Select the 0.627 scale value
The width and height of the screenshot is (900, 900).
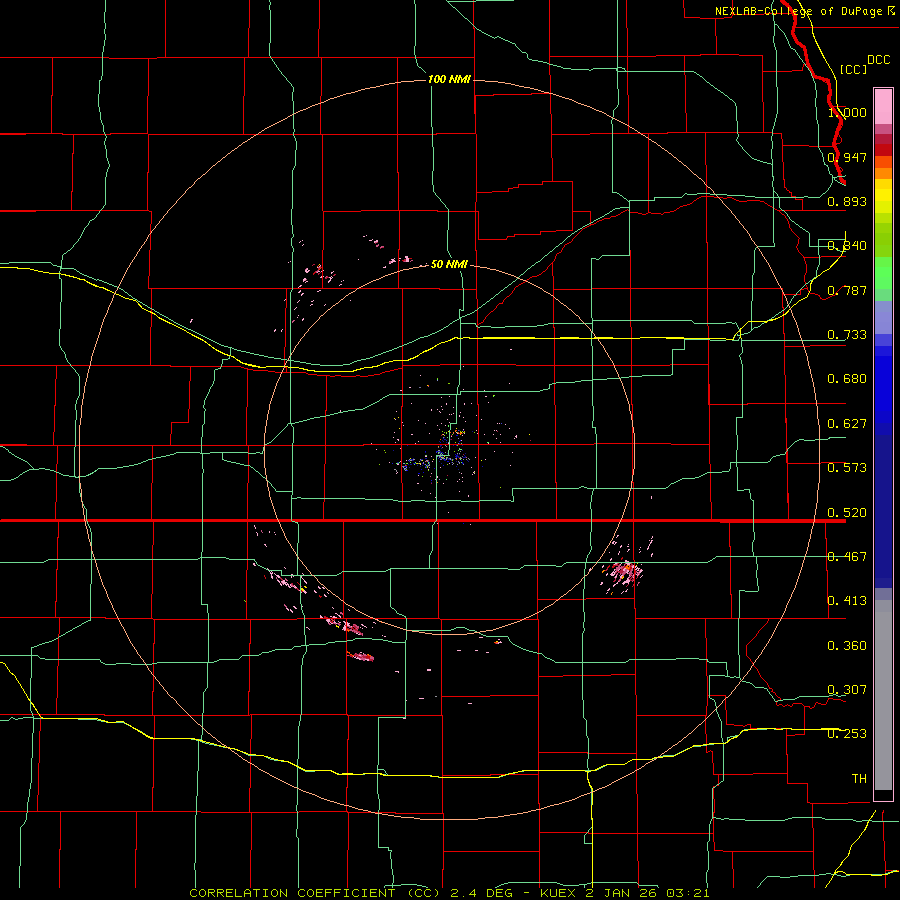(x=847, y=423)
